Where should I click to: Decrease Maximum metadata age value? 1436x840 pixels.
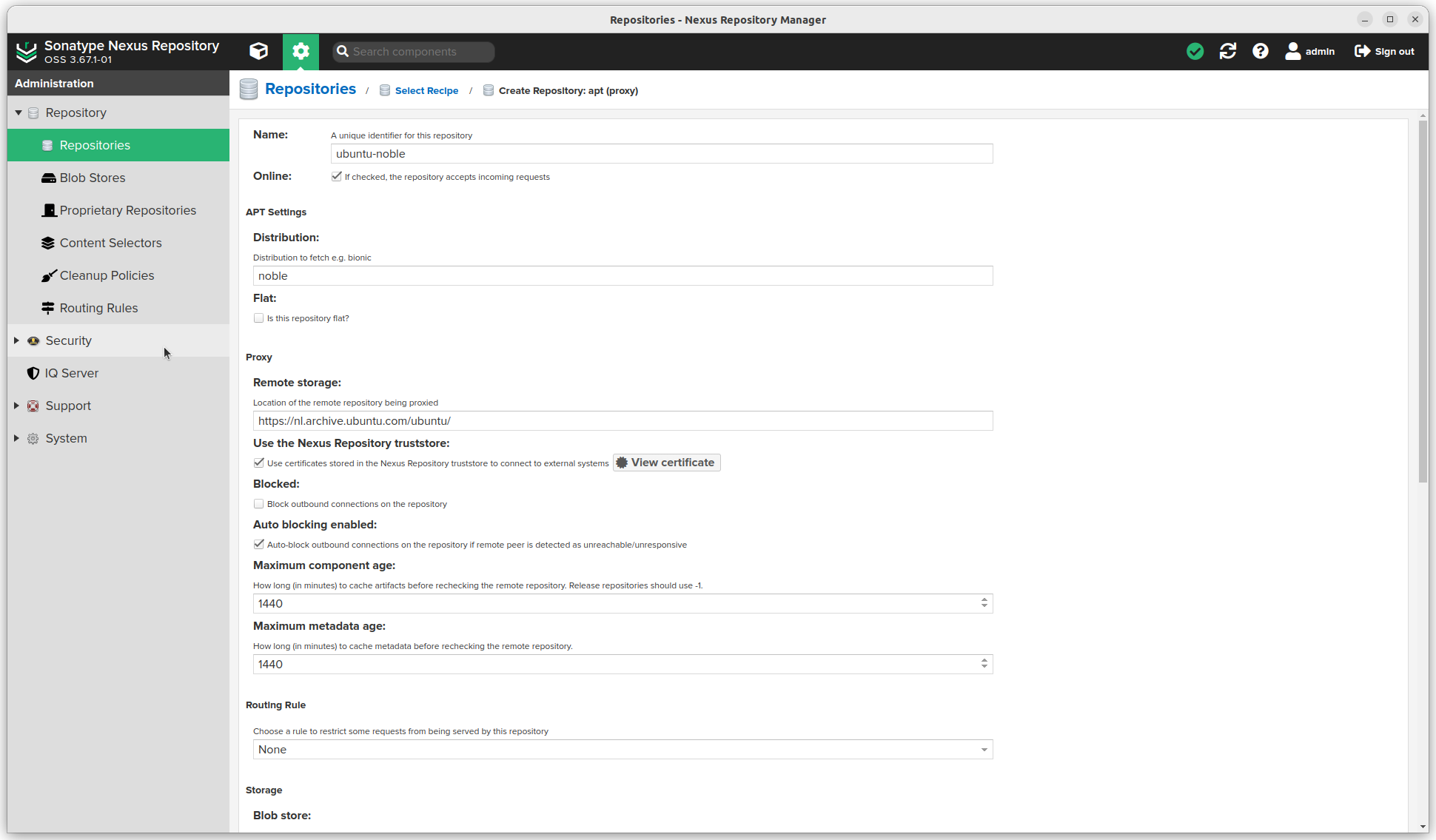point(984,668)
